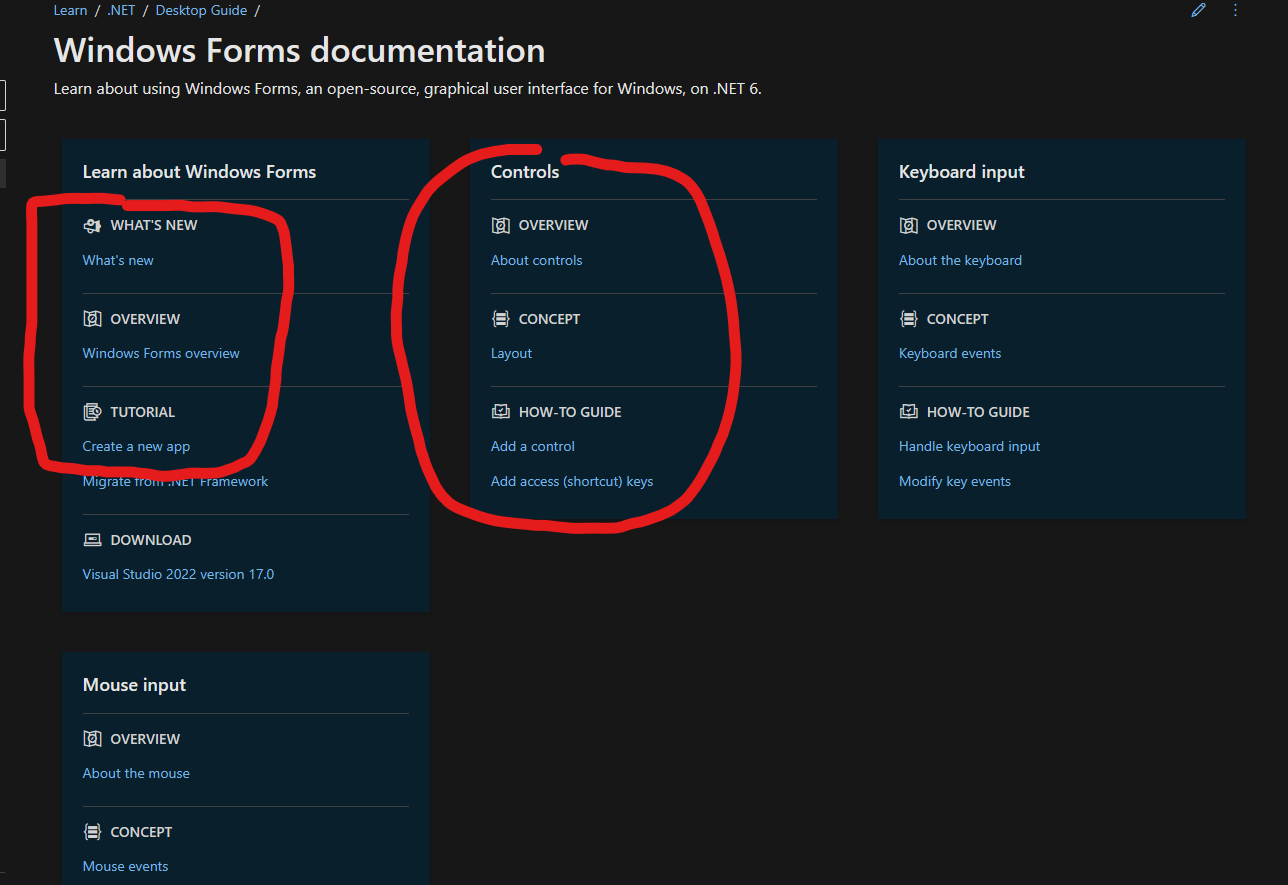Click the DOWNLOAD section label
This screenshot has height=885, width=1288.
click(151, 540)
